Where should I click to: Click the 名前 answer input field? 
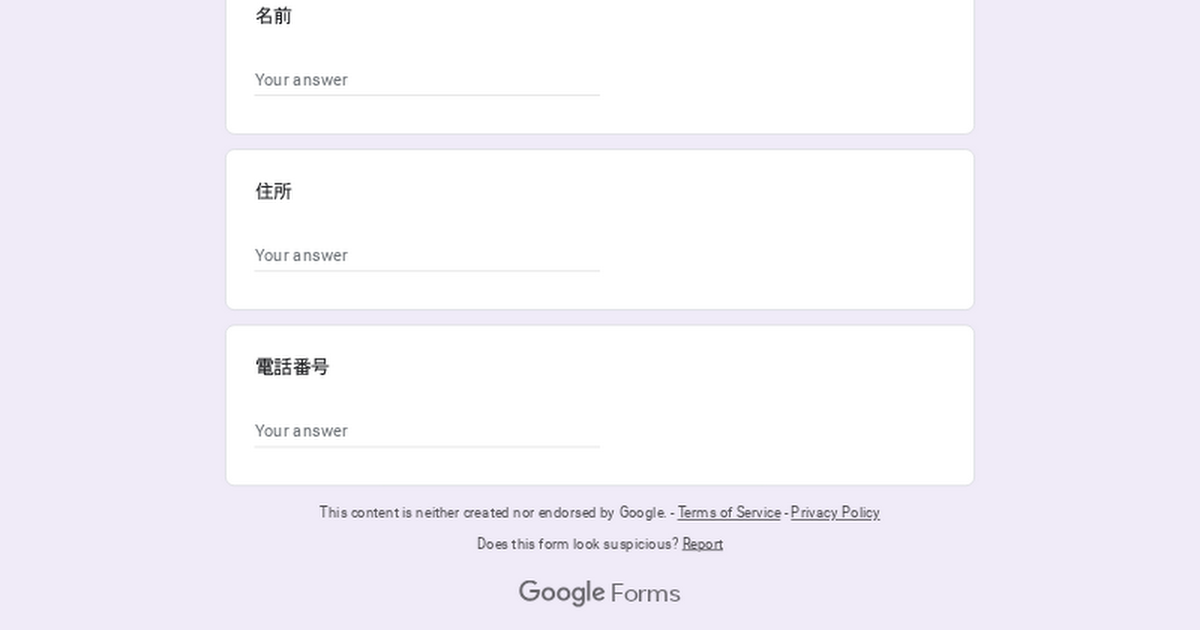point(427,80)
